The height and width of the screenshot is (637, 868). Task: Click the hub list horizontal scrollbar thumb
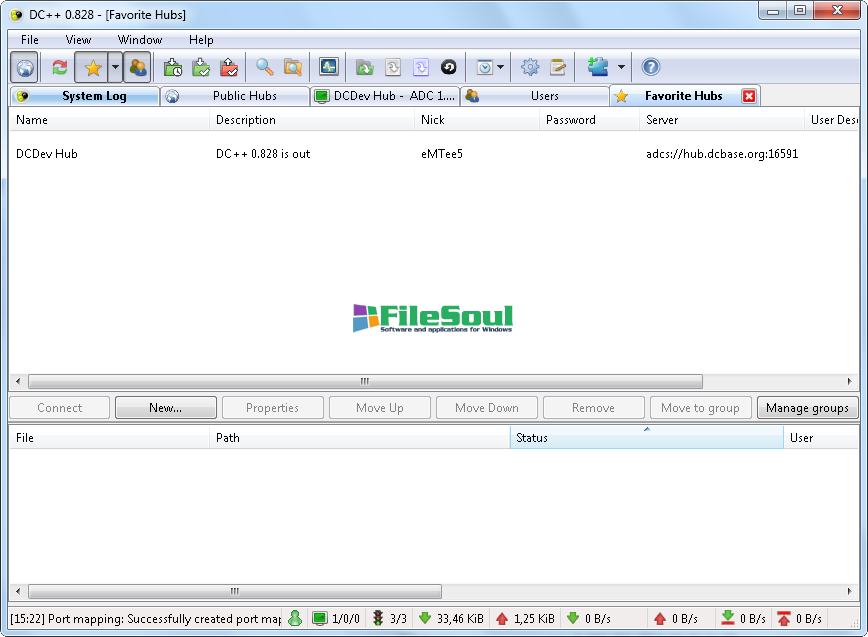click(x=365, y=381)
